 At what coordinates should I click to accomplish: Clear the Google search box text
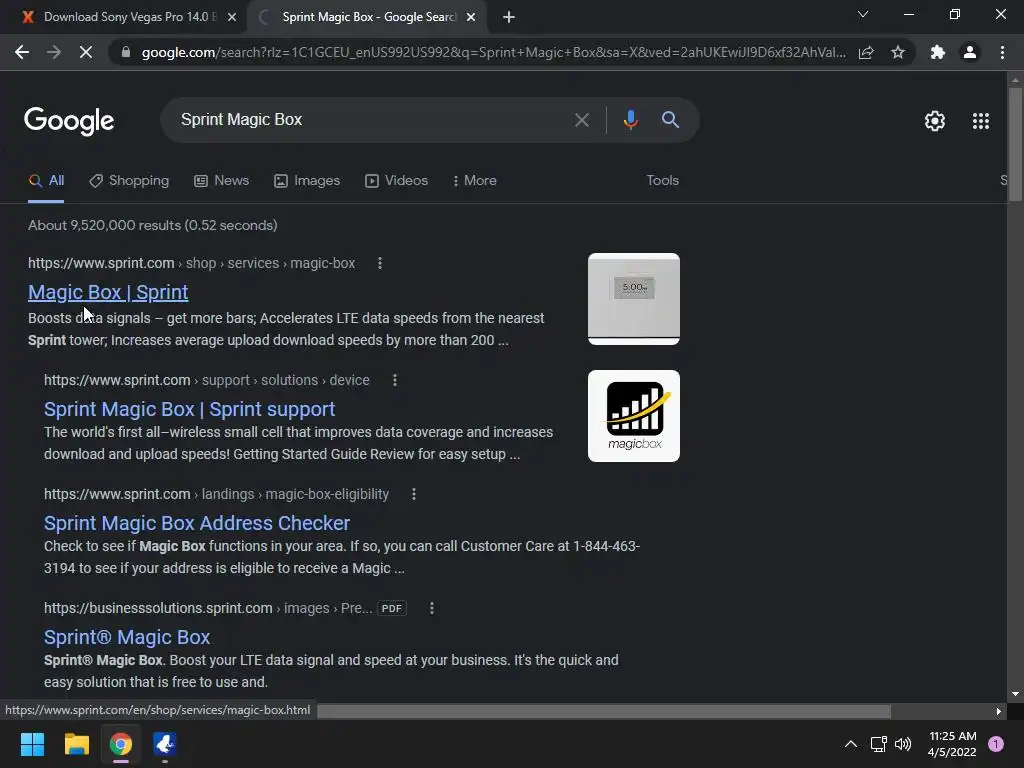[x=581, y=120]
